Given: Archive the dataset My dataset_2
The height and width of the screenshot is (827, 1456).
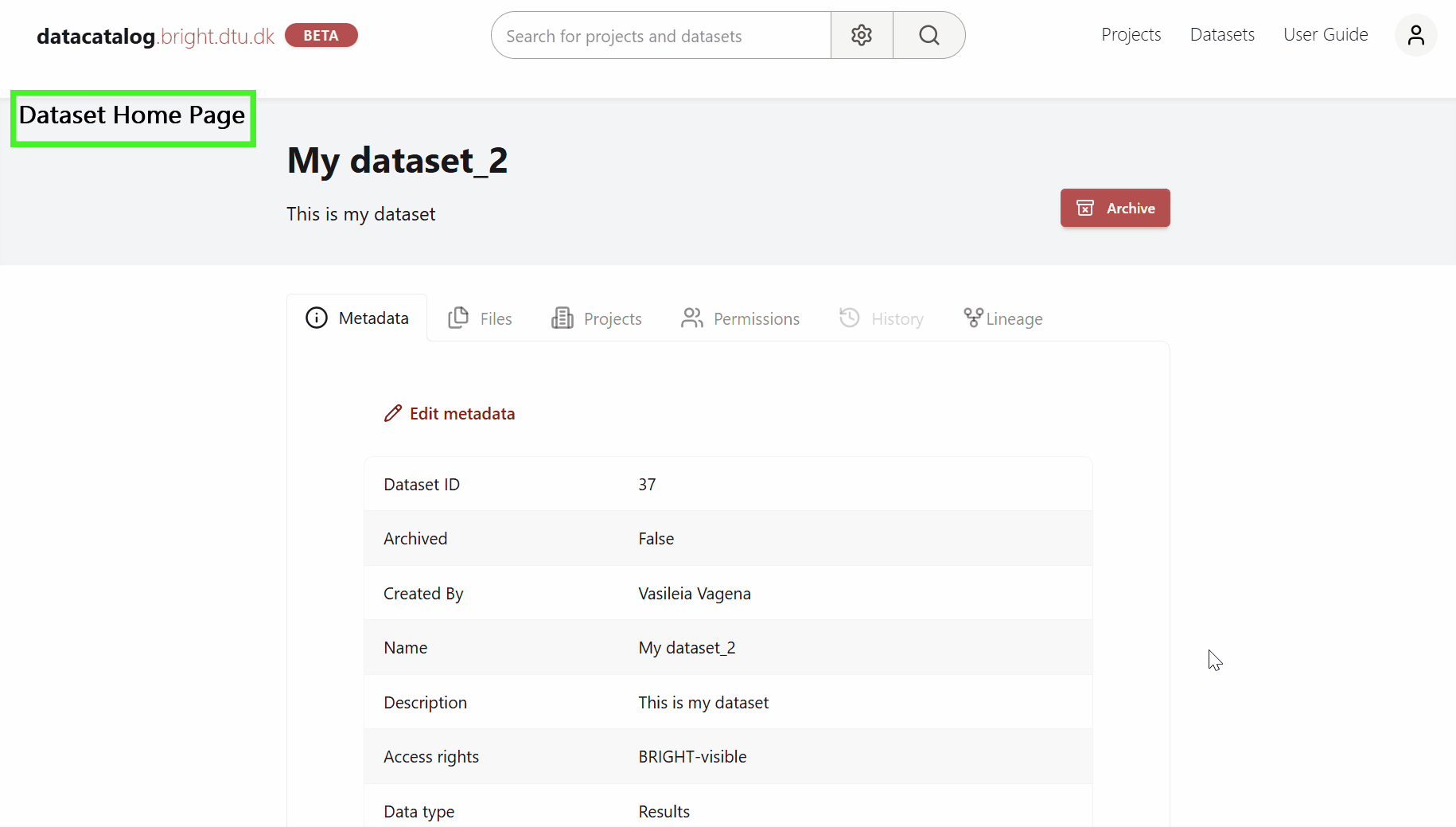Looking at the screenshot, I should [x=1115, y=208].
